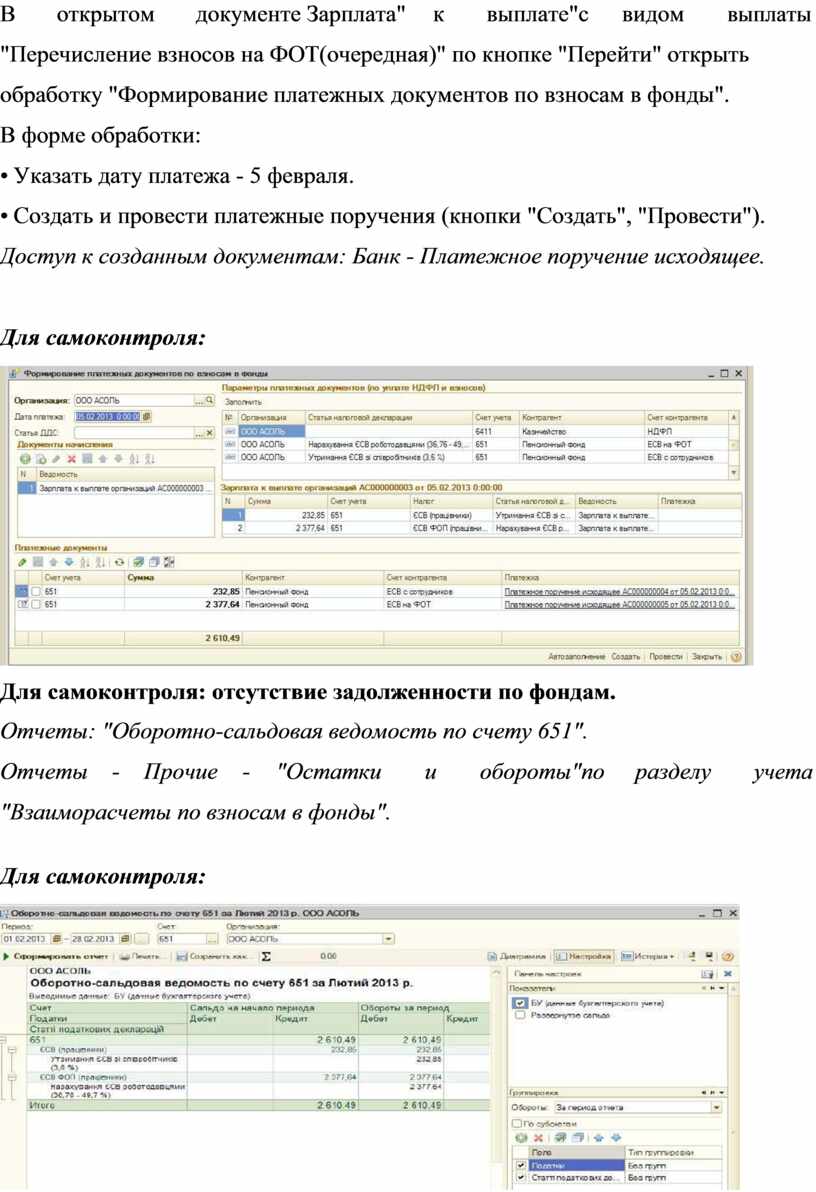Close Панель настроек with its X icon
The image size is (816, 1192).
[x=727, y=973]
